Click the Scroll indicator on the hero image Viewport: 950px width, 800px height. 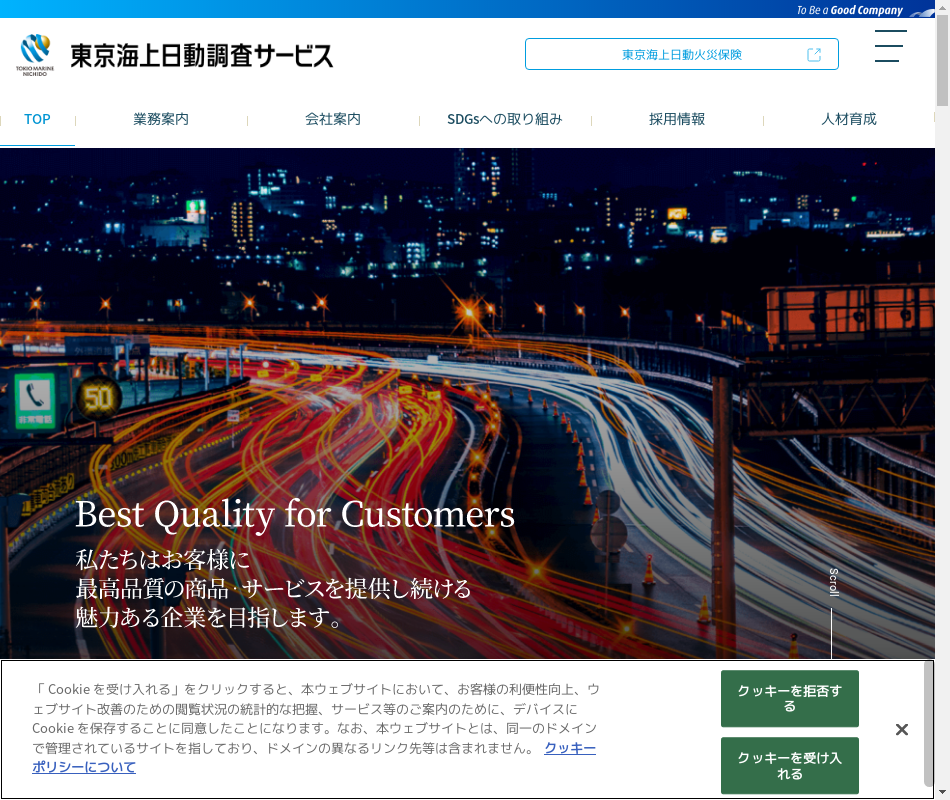tap(832, 583)
